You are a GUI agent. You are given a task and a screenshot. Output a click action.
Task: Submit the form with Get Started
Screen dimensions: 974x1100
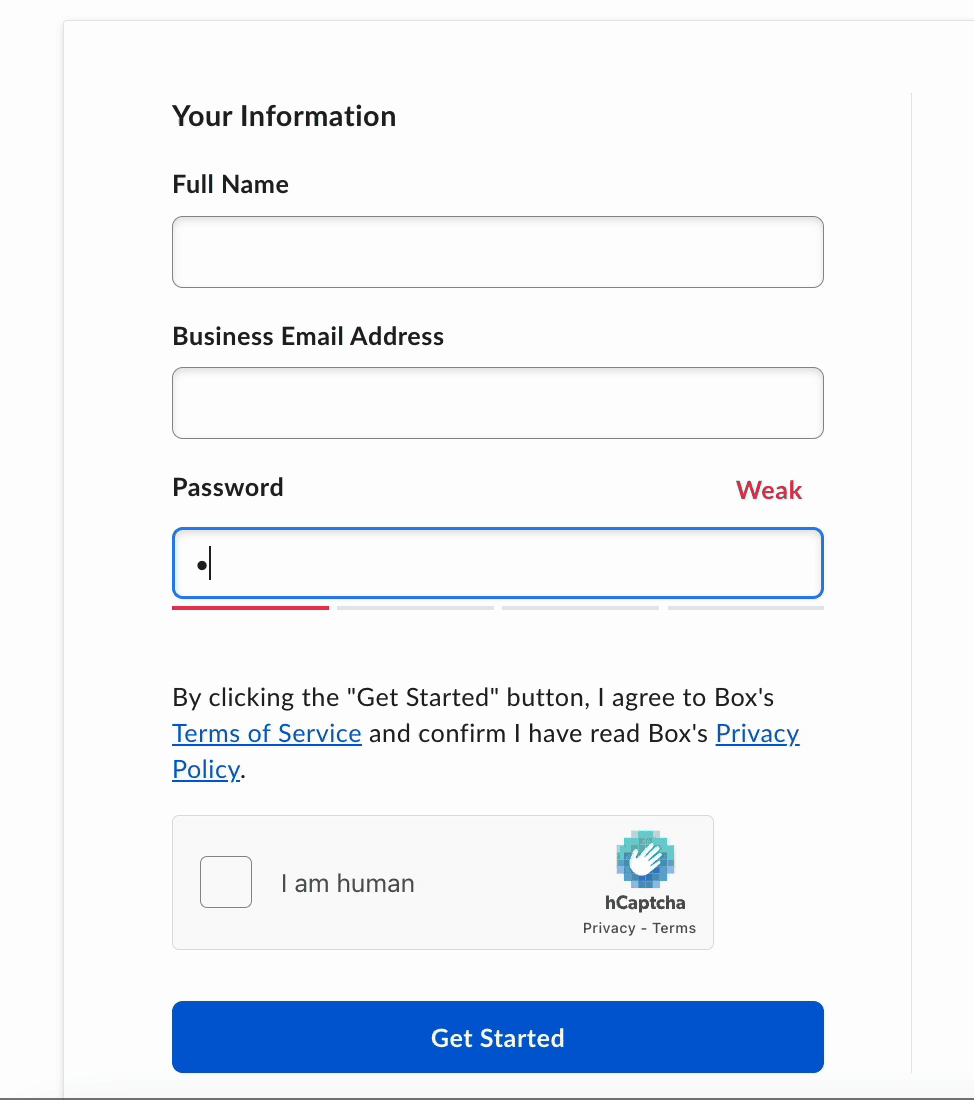click(x=498, y=1037)
